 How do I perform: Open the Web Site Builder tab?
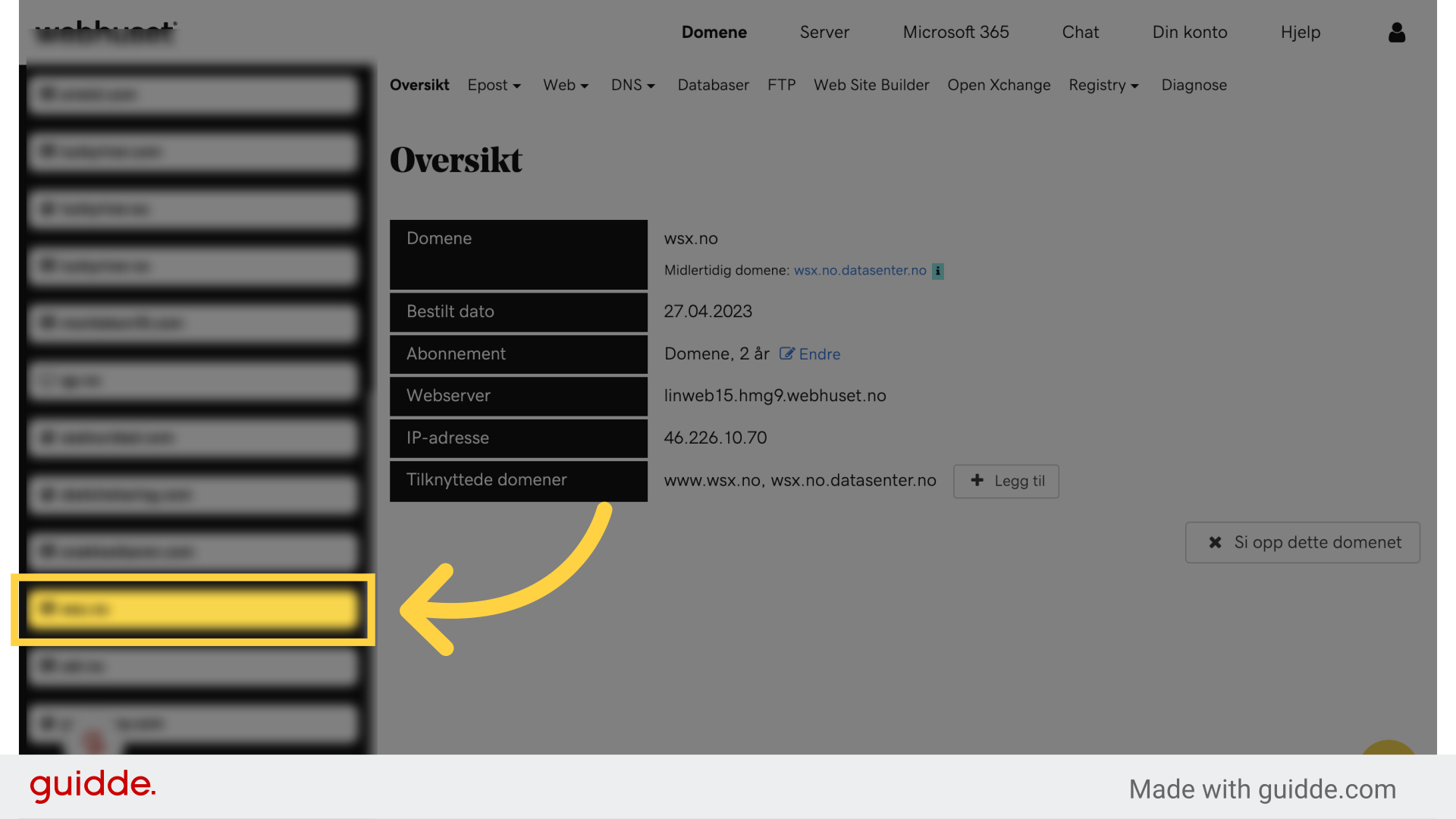871,85
